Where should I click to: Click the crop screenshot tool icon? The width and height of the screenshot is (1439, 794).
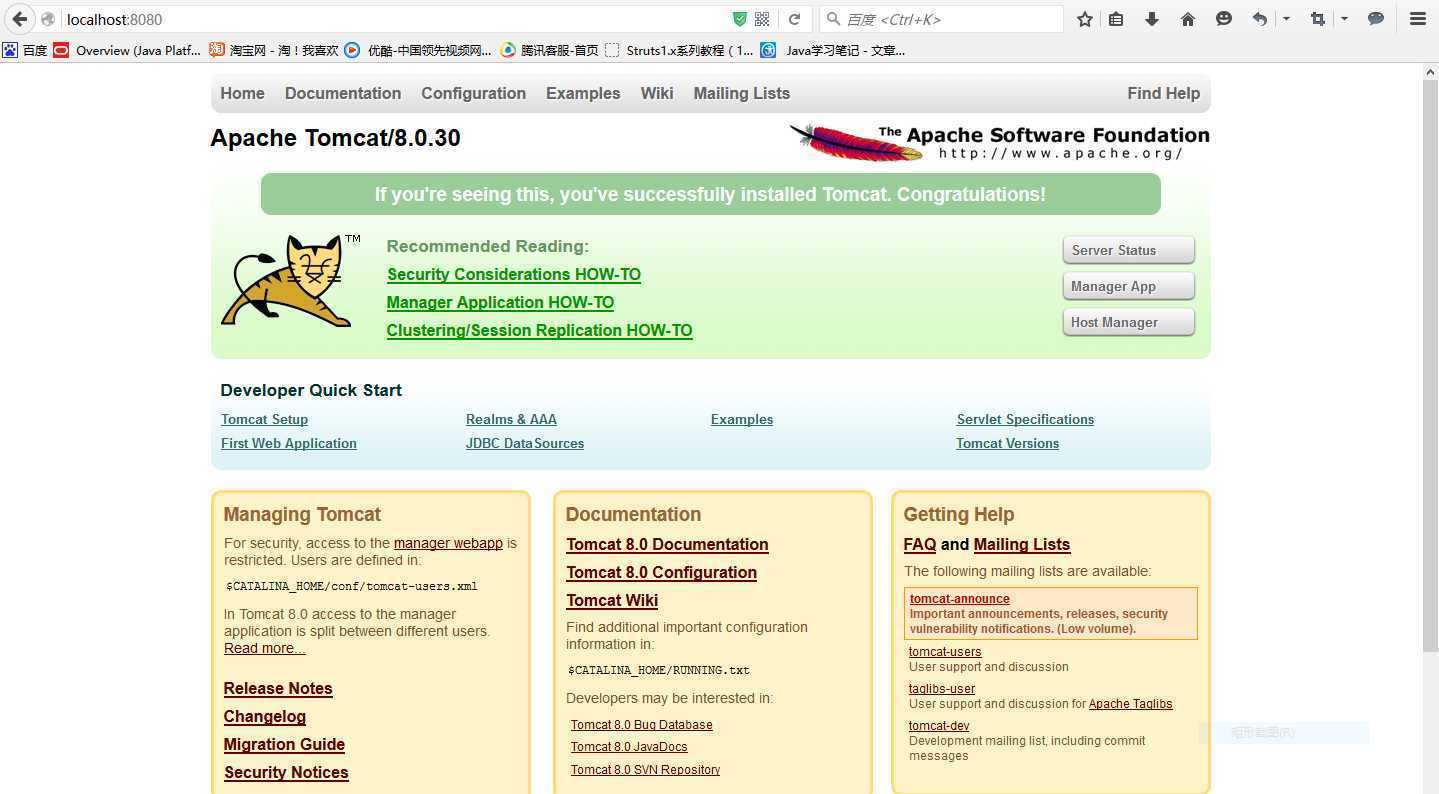pos(1318,19)
